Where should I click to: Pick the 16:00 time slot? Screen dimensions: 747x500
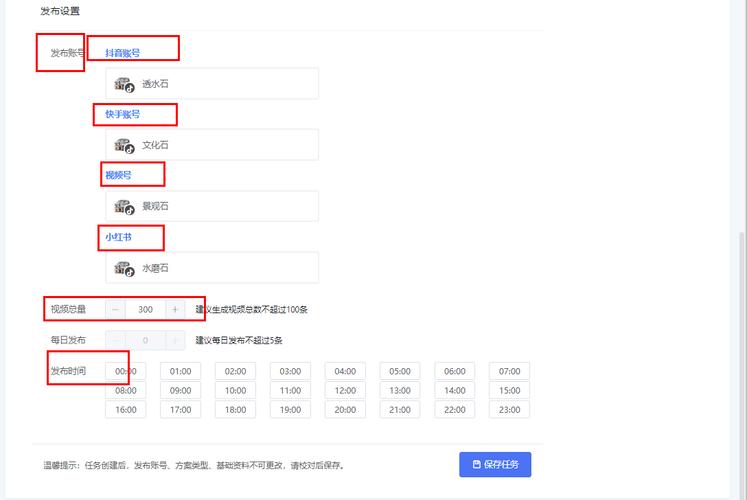pyautogui.click(x=126, y=410)
